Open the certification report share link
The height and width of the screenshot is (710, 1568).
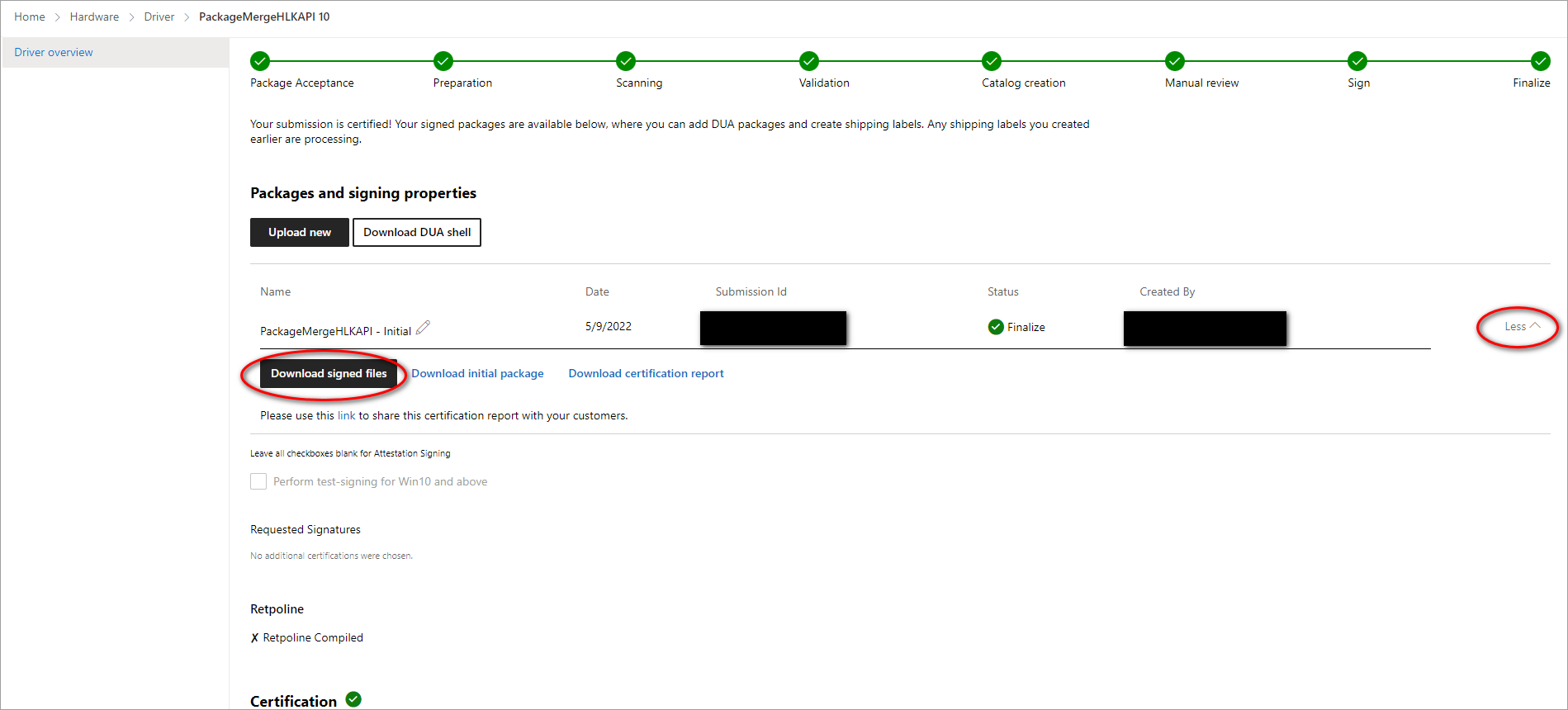click(x=346, y=415)
